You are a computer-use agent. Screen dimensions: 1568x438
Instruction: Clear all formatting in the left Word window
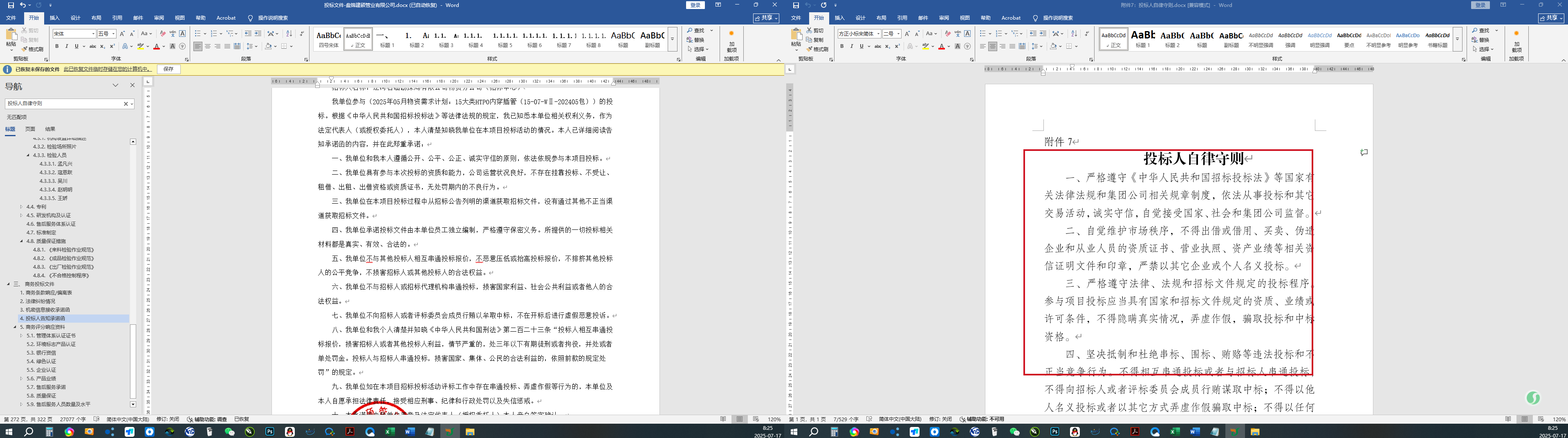pos(162,34)
